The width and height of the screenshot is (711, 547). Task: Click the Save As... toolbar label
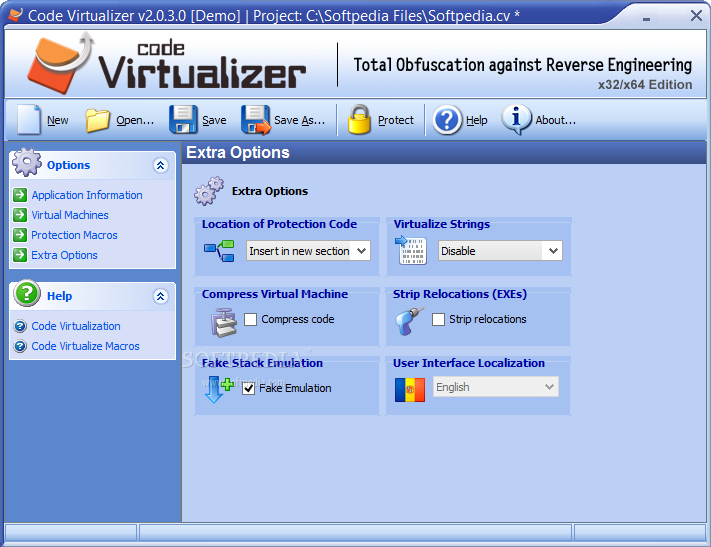(x=299, y=120)
